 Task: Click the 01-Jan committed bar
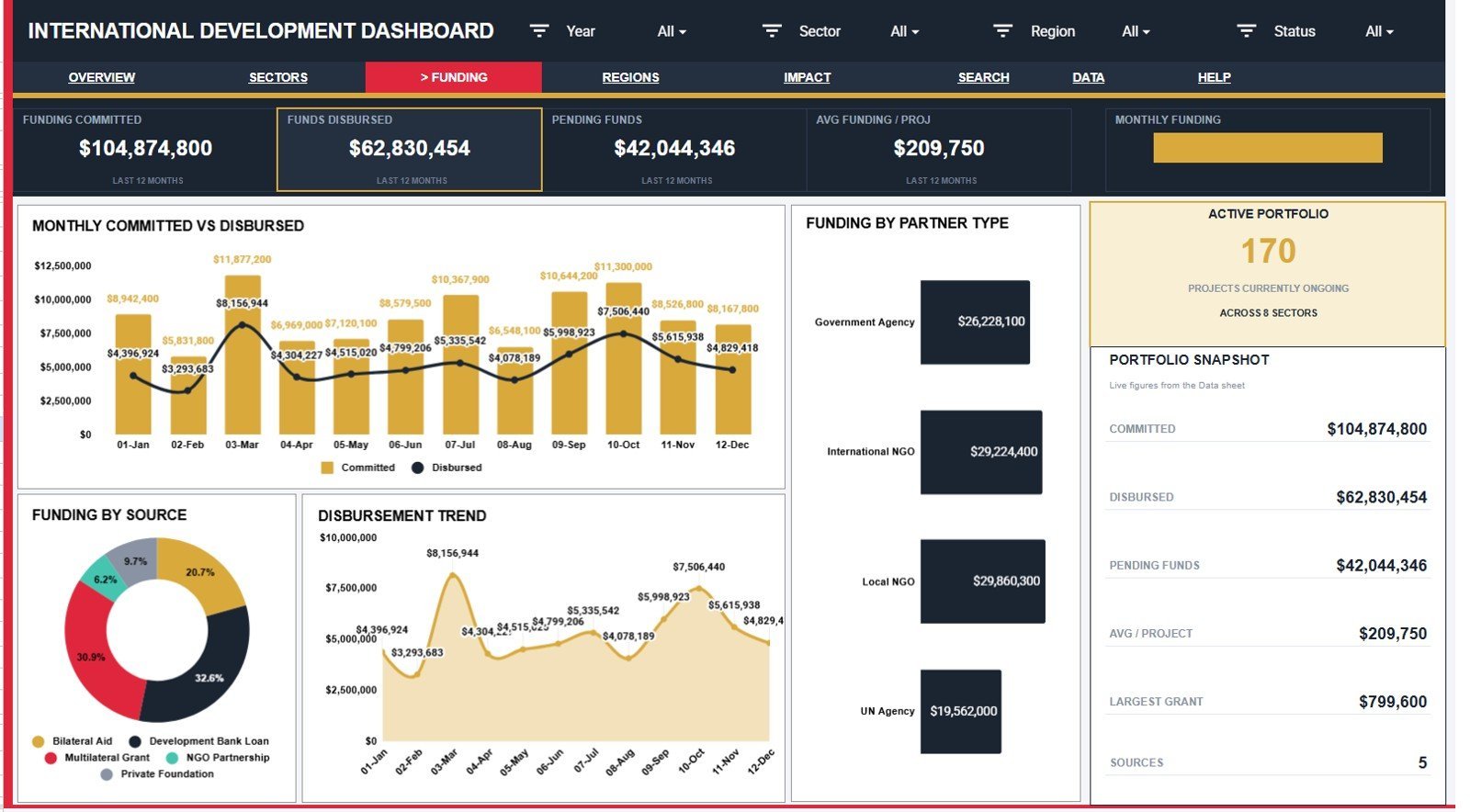(133, 375)
